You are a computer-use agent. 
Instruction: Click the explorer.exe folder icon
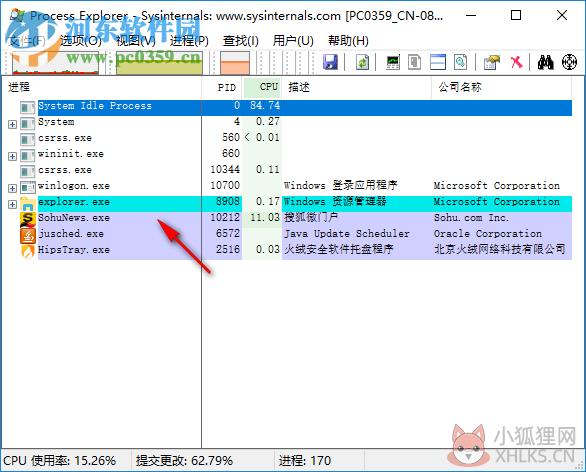click(x=28, y=204)
